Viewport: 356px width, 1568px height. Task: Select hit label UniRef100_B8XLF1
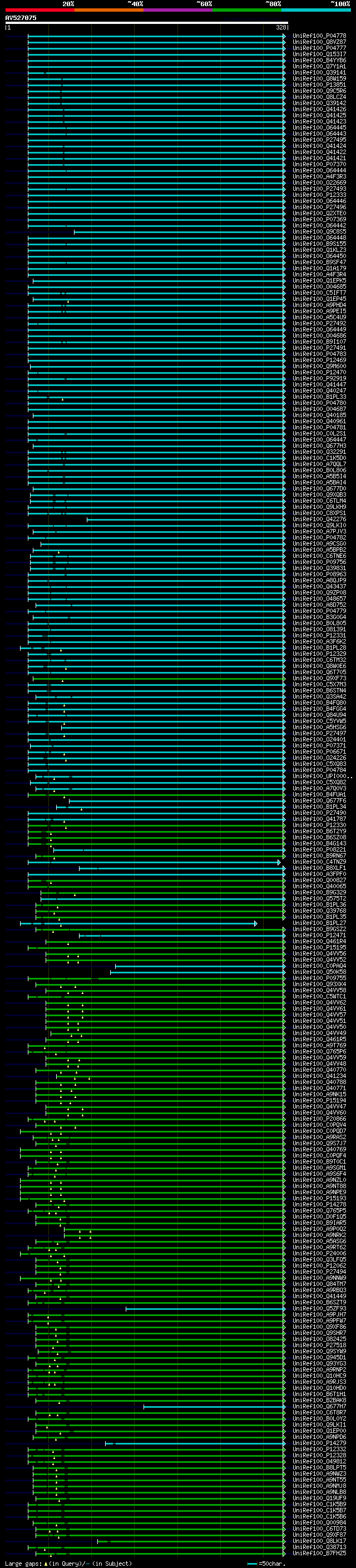pos(319,868)
